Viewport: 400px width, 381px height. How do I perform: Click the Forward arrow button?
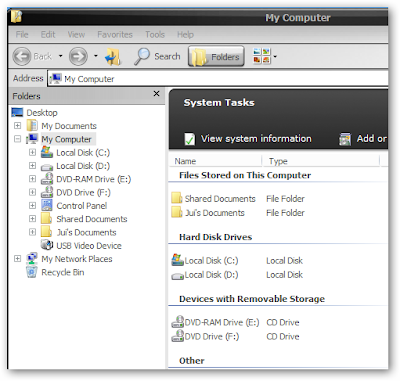coord(78,56)
